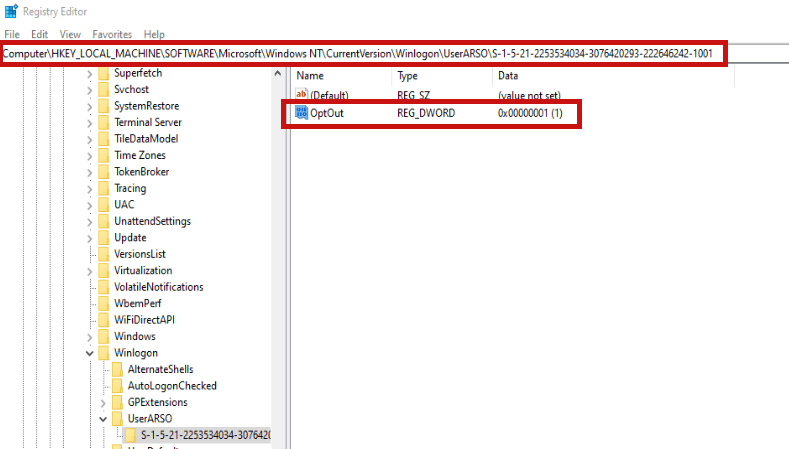Select the AlternateShells folder icon
Image resolution: width=789 pixels, height=449 pixels.
pyautogui.click(x=117, y=369)
